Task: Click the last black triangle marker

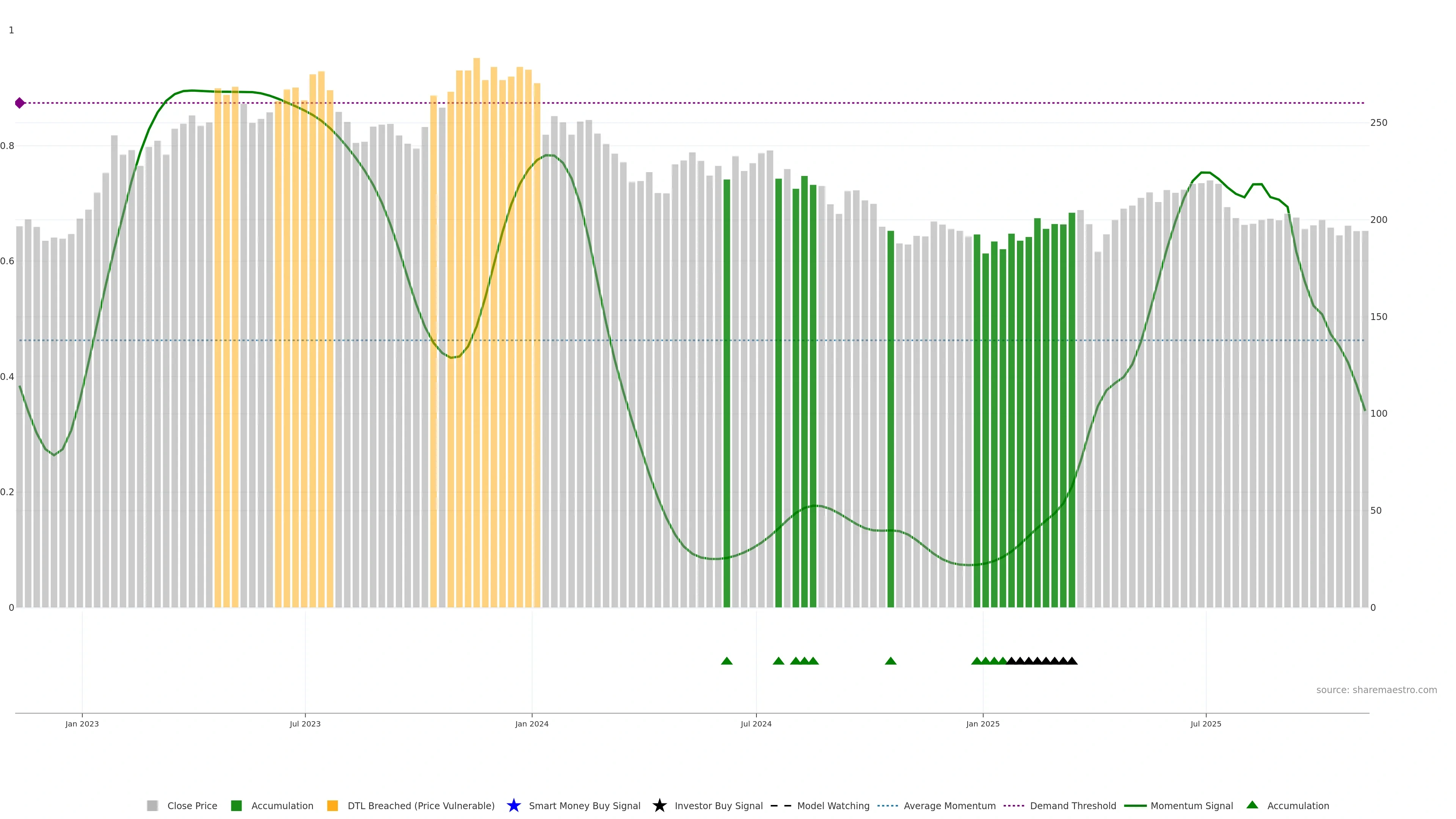Action: 1072,661
